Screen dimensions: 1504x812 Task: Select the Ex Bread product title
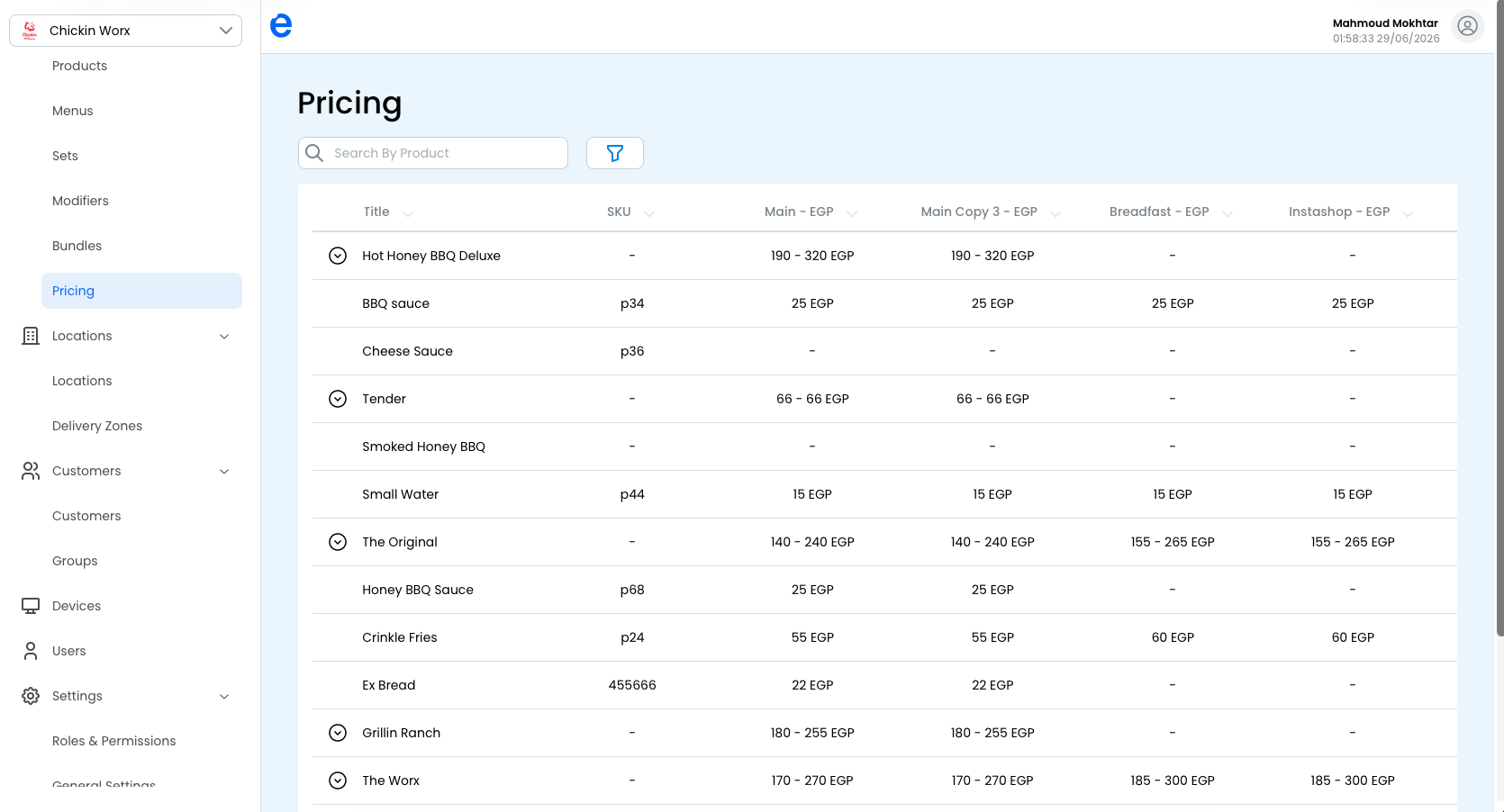388,685
